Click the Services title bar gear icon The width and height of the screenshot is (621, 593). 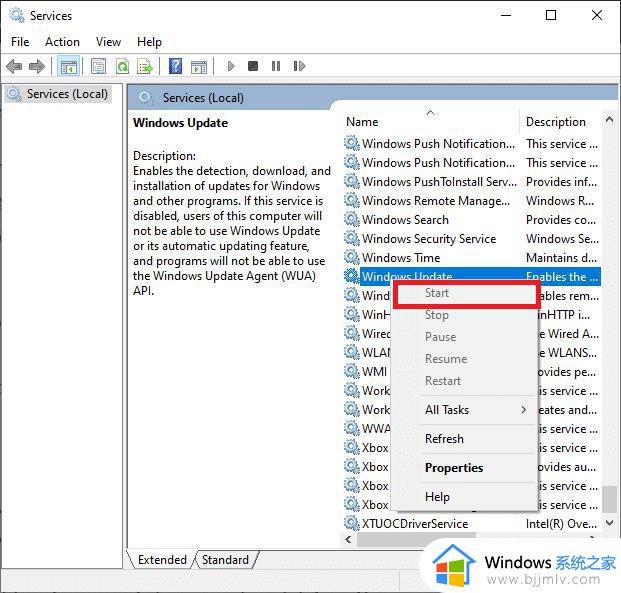coord(17,15)
